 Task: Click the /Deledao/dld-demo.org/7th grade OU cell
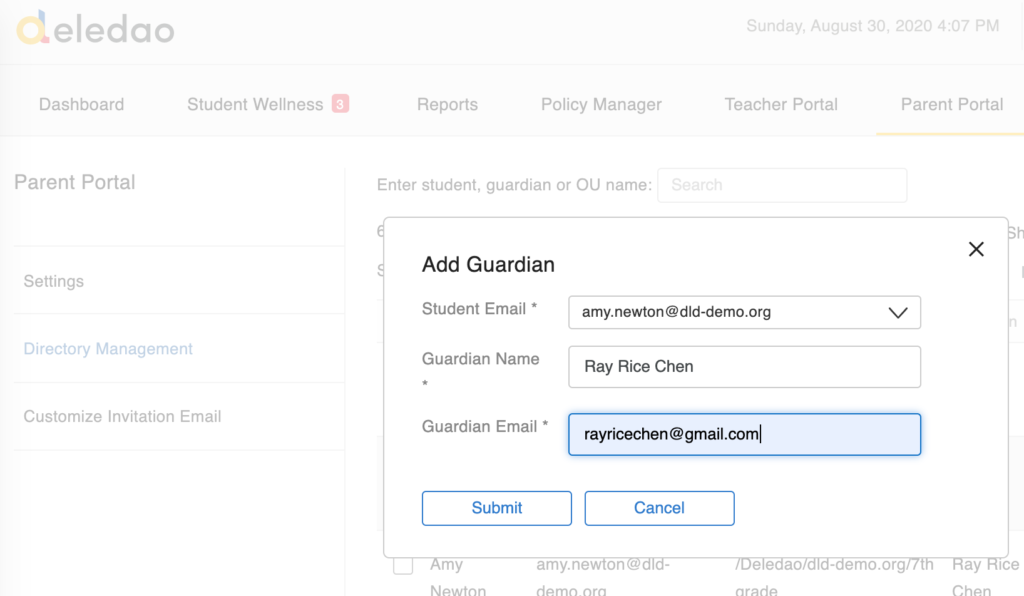[x=834, y=577]
